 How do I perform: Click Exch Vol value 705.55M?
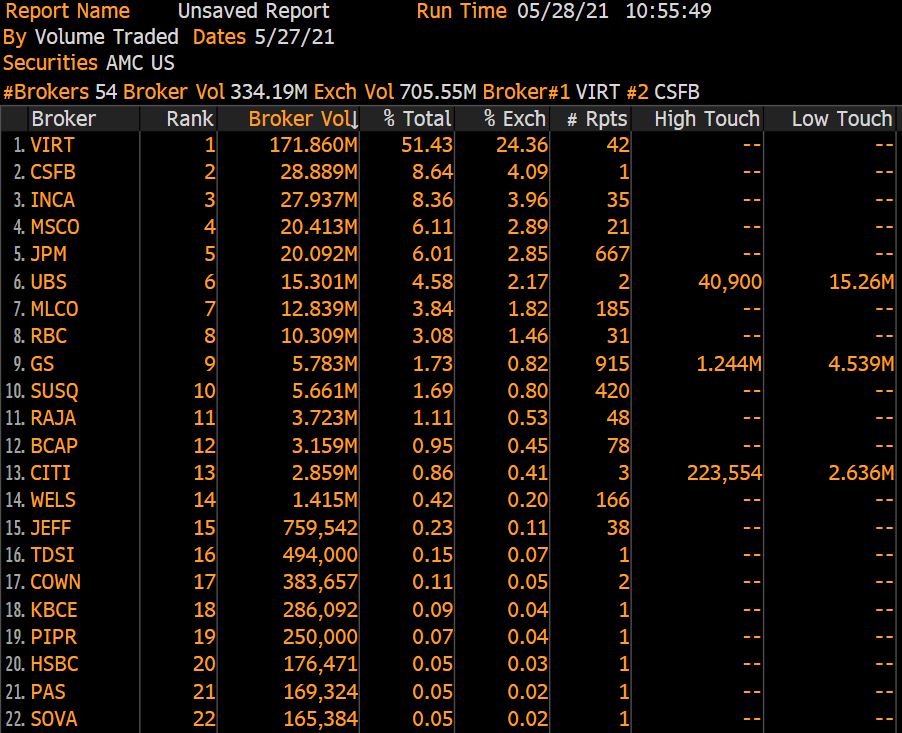[x=438, y=91]
